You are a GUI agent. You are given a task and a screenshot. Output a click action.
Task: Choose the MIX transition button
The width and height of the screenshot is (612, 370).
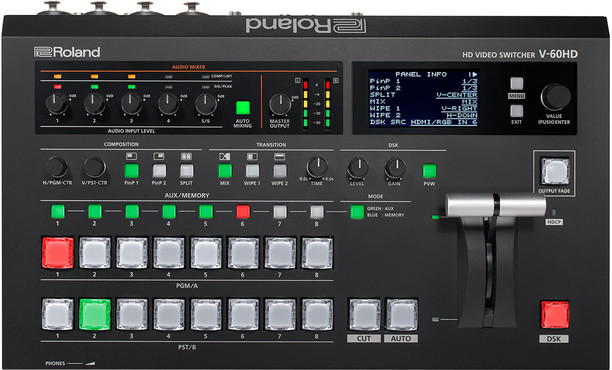tap(225, 171)
